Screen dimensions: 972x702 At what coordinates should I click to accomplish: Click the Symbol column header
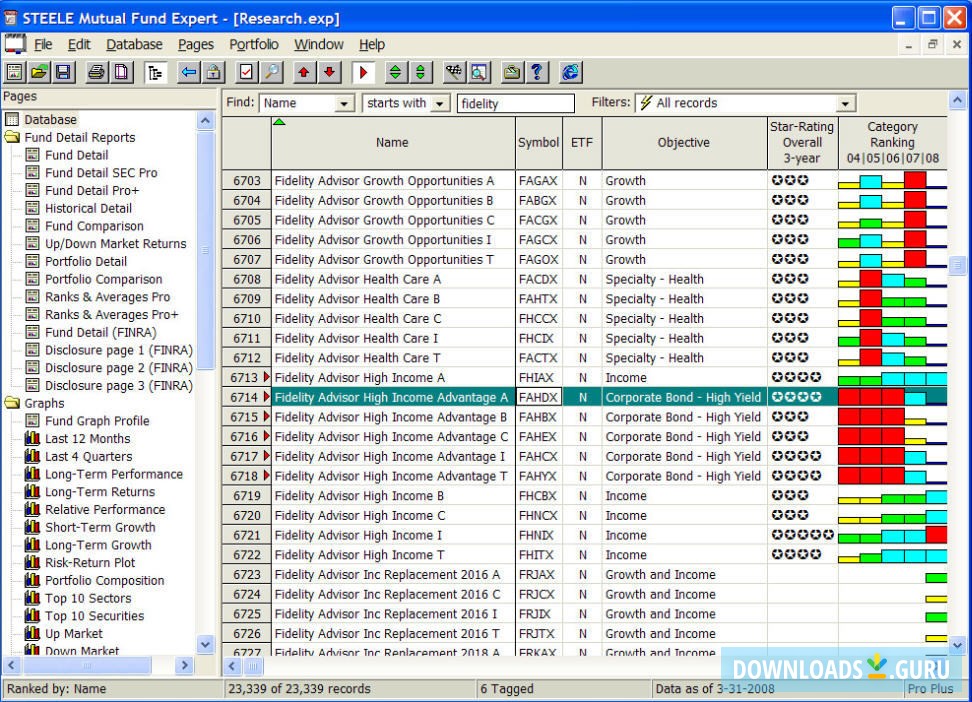538,142
